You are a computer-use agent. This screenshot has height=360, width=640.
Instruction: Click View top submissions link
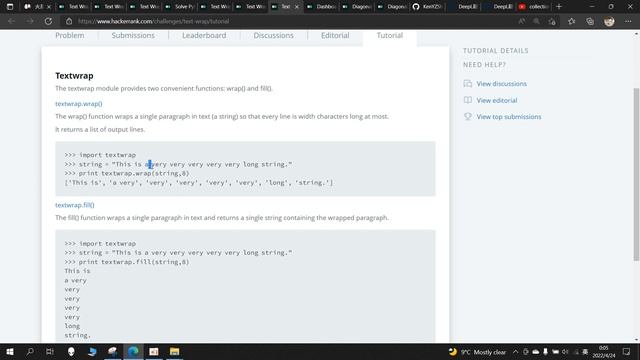(509, 117)
